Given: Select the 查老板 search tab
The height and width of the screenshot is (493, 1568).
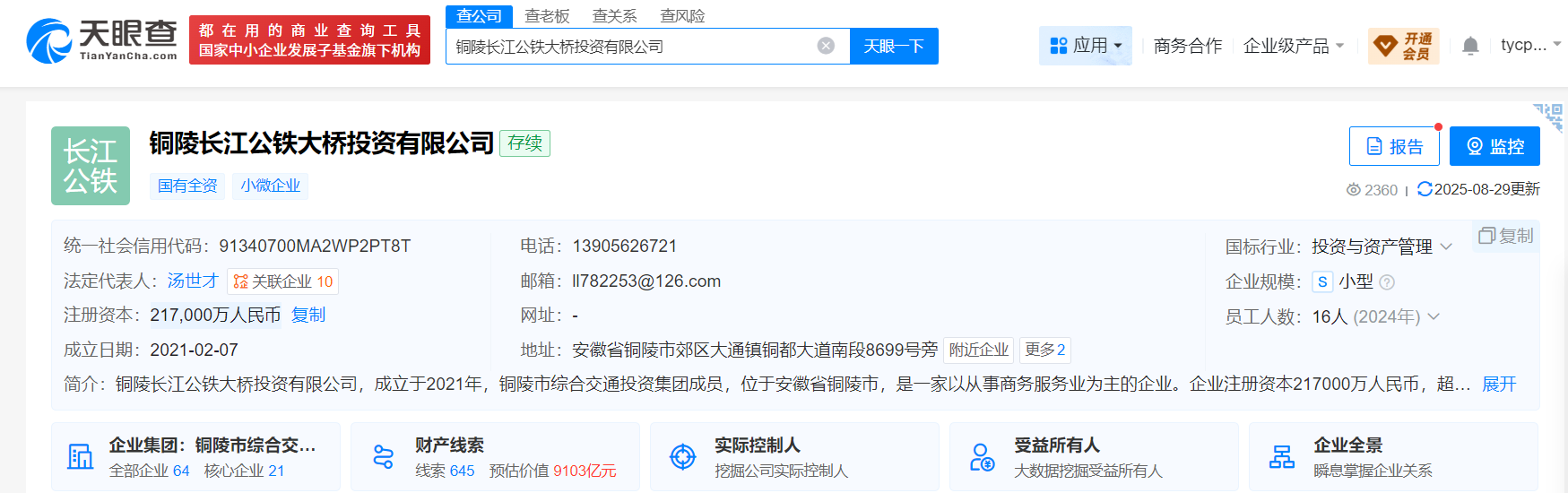Looking at the screenshot, I should pyautogui.click(x=547, y=16).
